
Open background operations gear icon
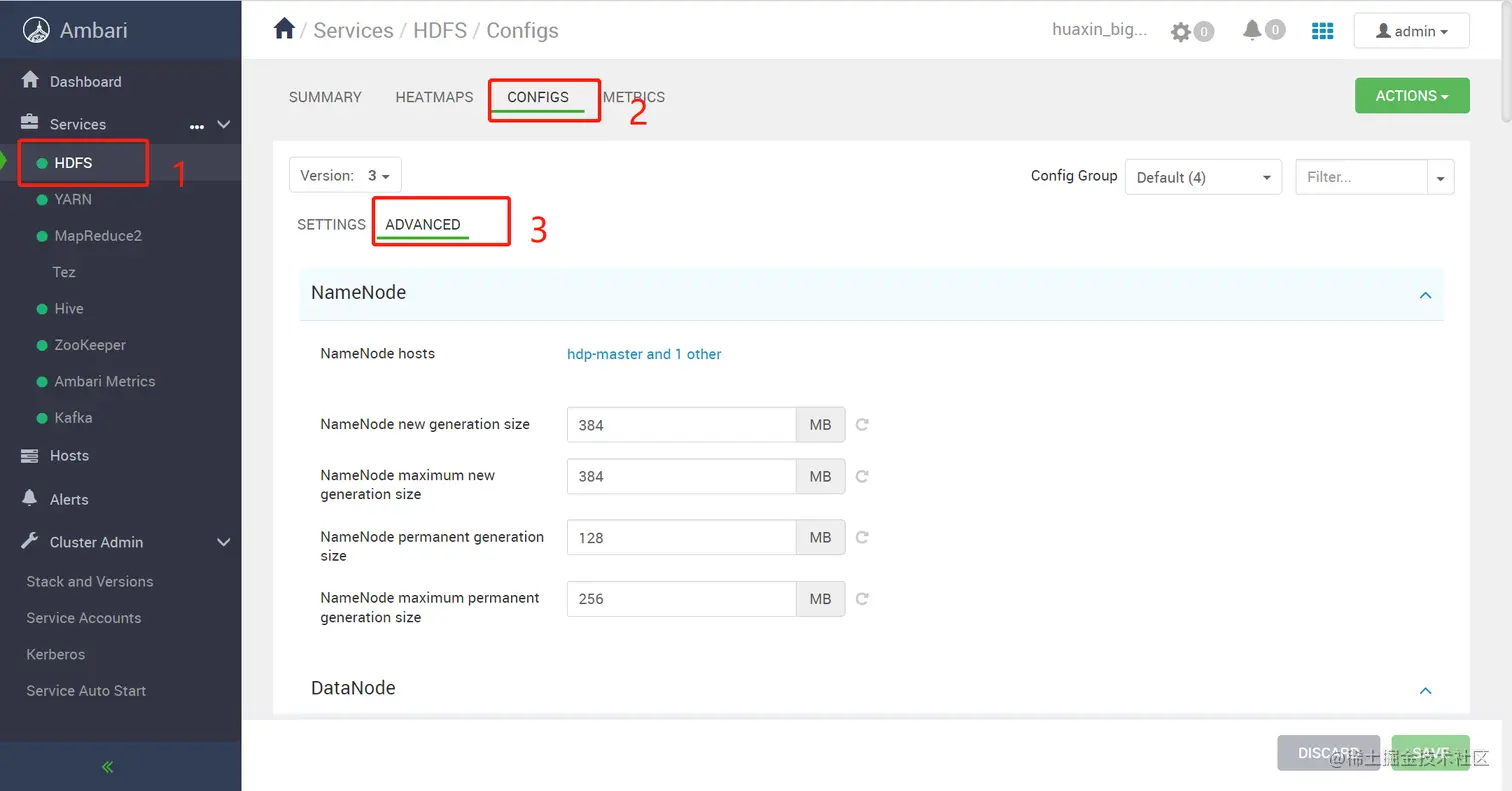[x=1181, y=32]
